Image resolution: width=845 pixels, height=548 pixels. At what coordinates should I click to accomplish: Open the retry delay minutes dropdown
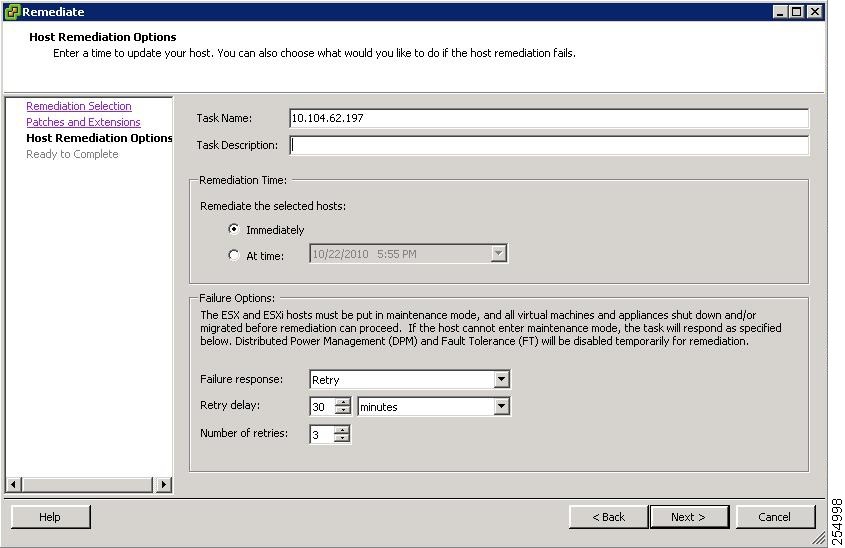[501, 406]
